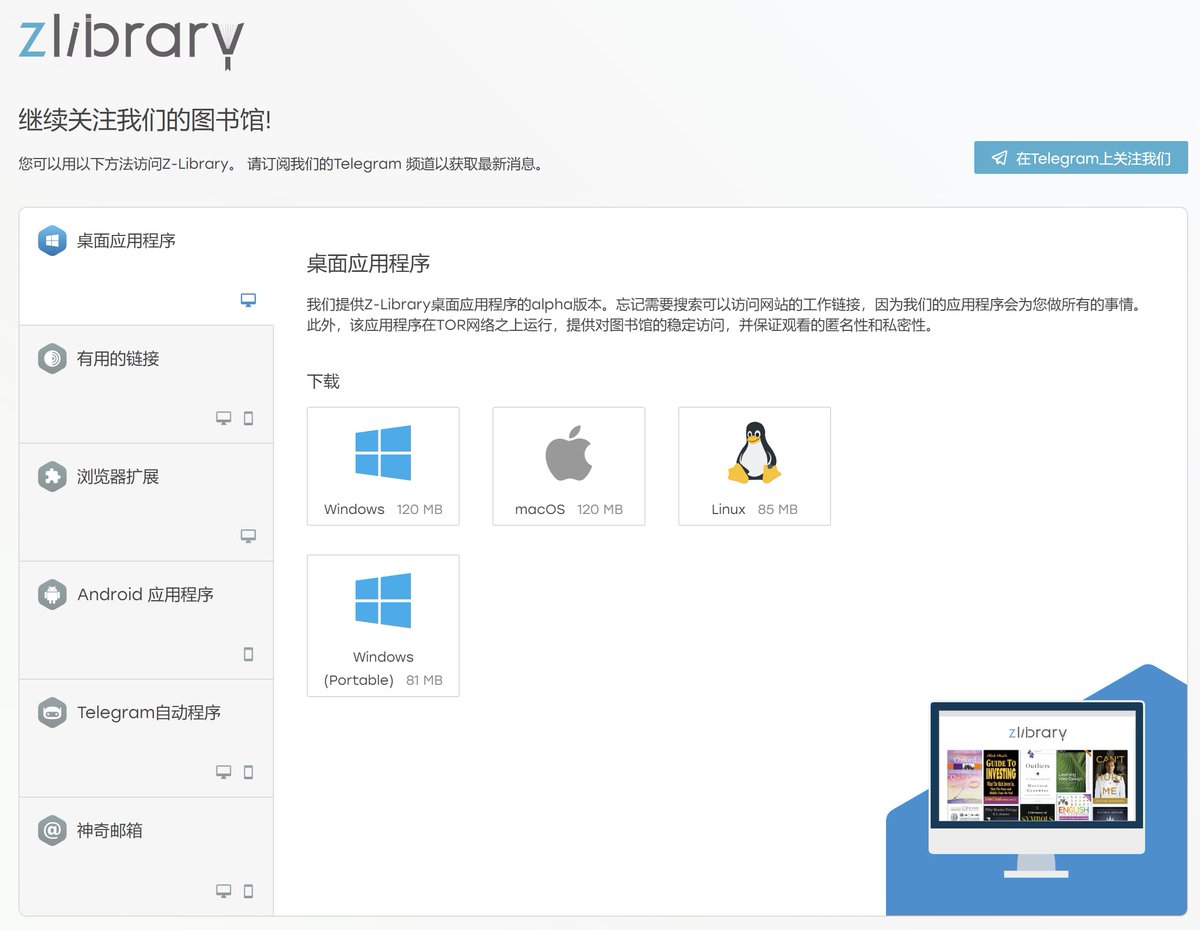Click the Android robot sidebar icon
The width and height of the screenshot is (1200, 930).
(52, 595)
